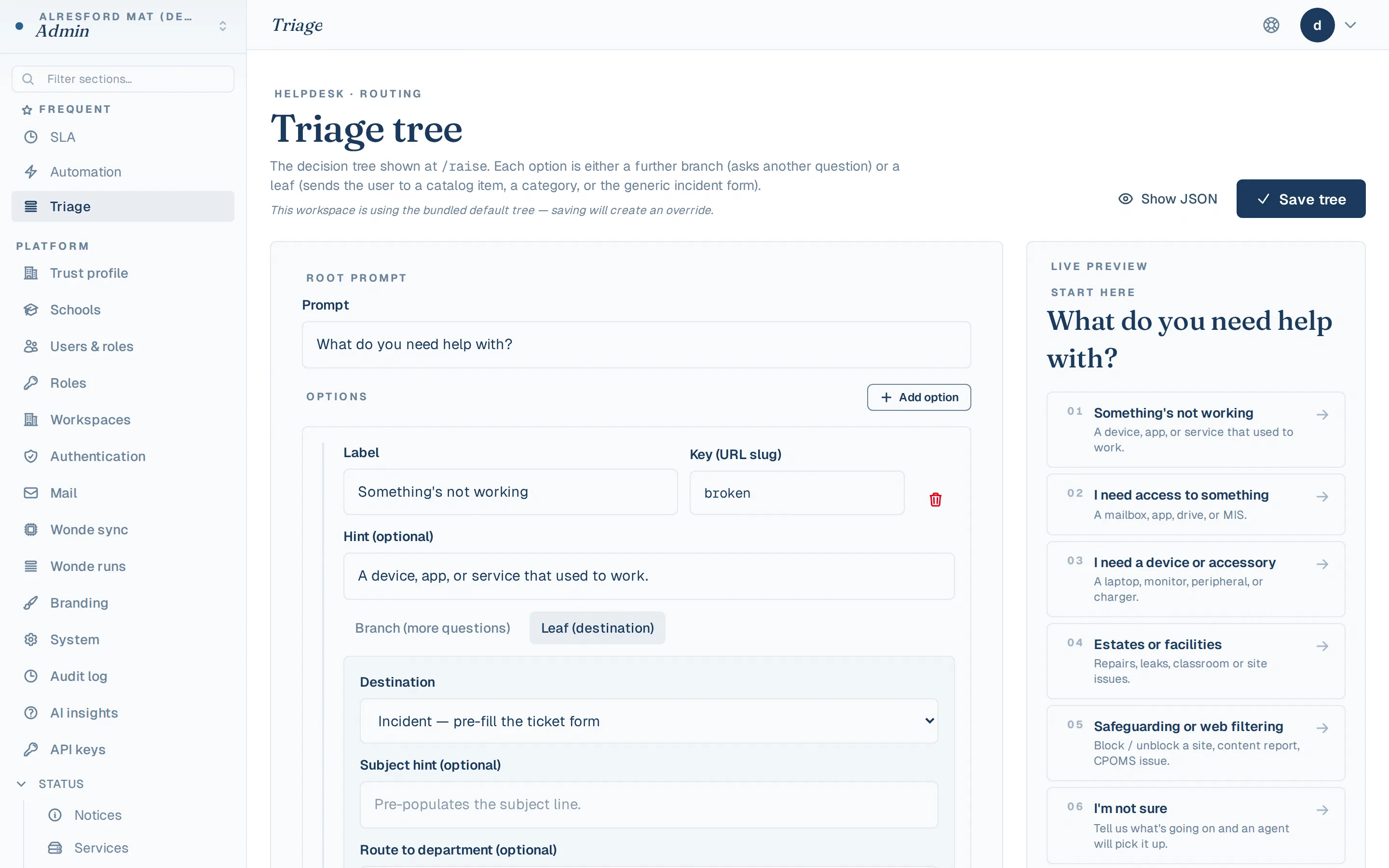The height and width of the screenshot is (868, 1389).
Task: Click the Save tree button
Action: (1301, 199)
